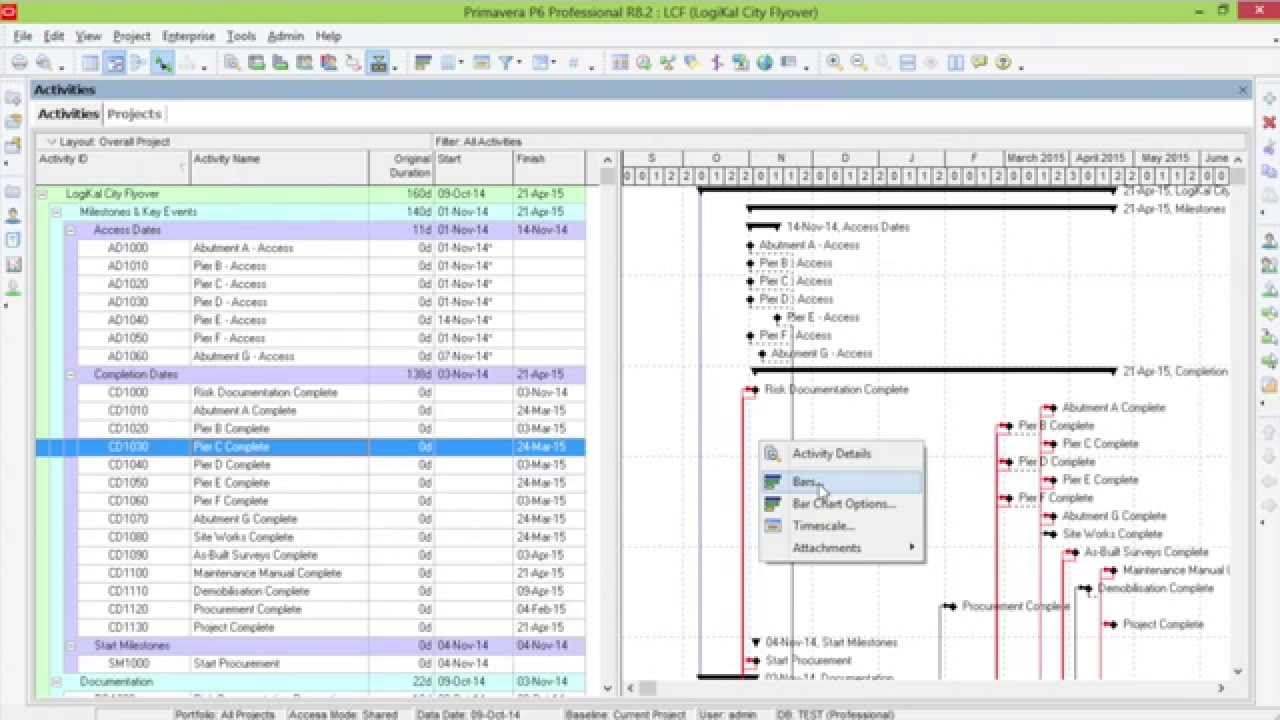This screenshot has width=1280, height=720.
Task: Open the Tools menu
Action: pyautogui.click(x=241, y=36)
